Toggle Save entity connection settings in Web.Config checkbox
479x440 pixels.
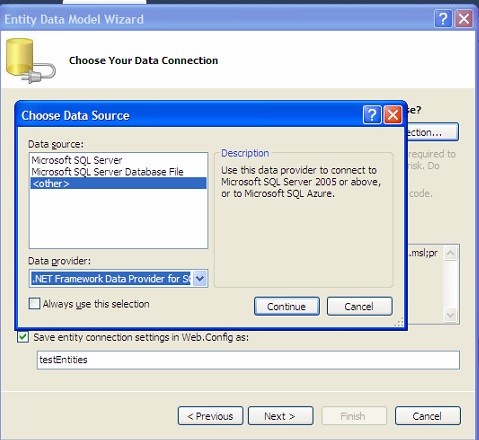point(23,337)
